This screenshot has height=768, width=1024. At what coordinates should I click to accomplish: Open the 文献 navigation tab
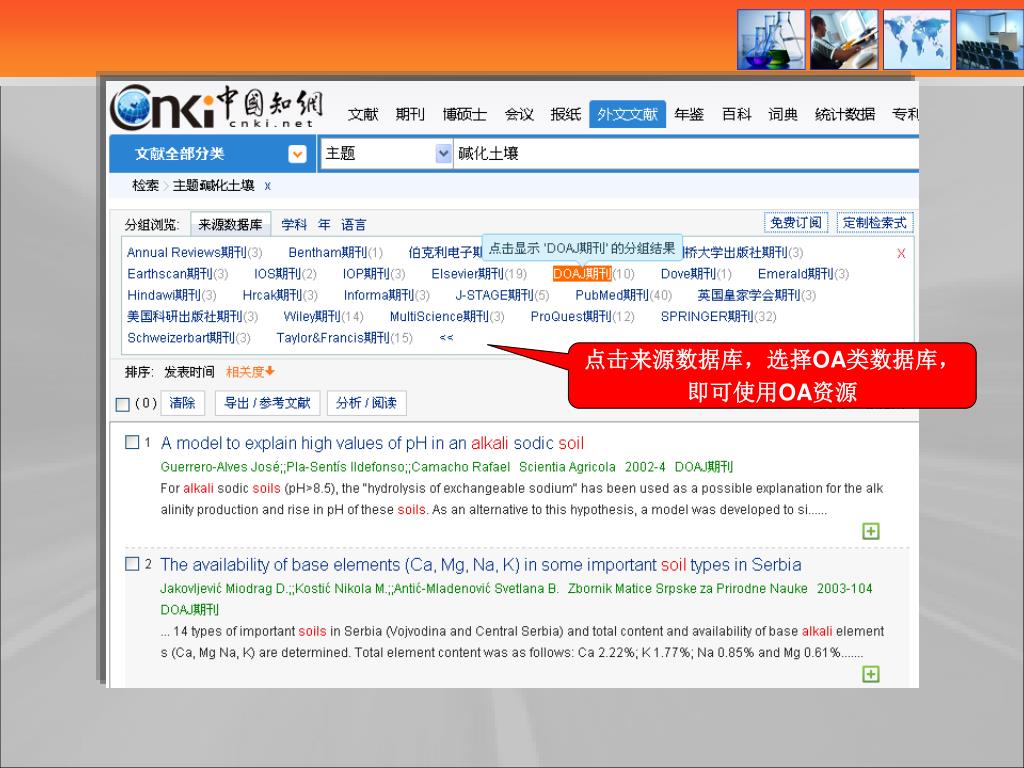coord(363,114)
